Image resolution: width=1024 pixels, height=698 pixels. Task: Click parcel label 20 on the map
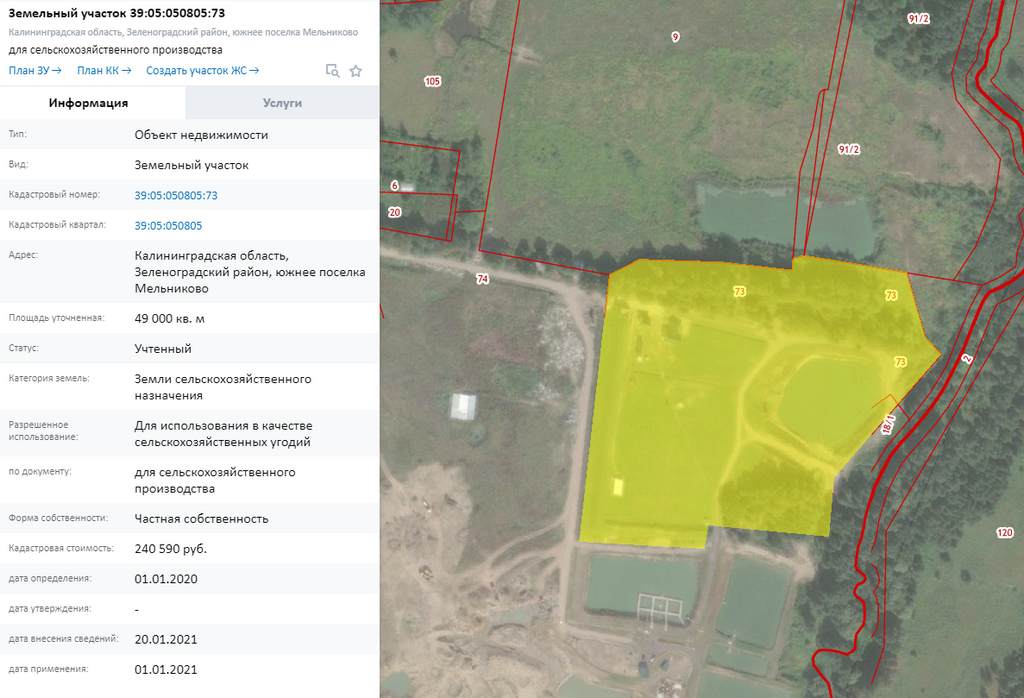(x=394, y=212)
